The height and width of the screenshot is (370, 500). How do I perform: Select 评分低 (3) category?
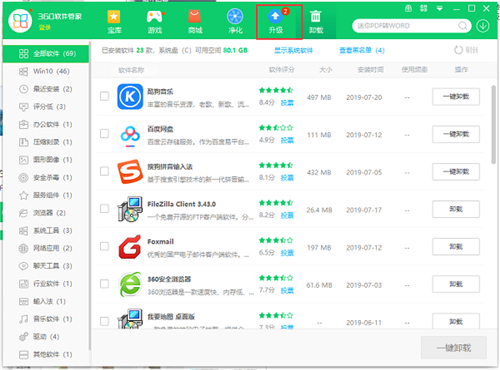pos(46,107)
